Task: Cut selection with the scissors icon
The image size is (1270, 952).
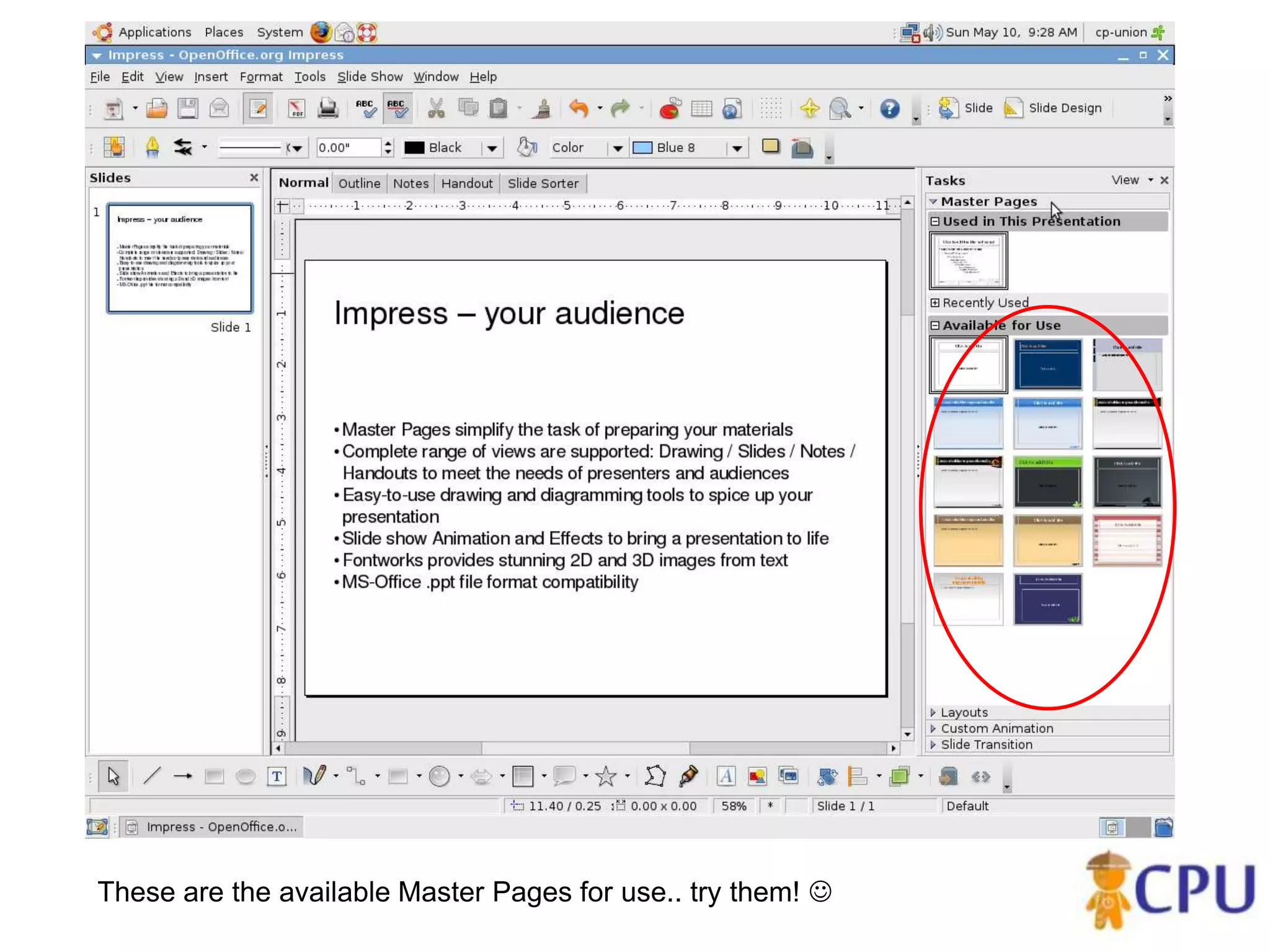Action: 437,108
